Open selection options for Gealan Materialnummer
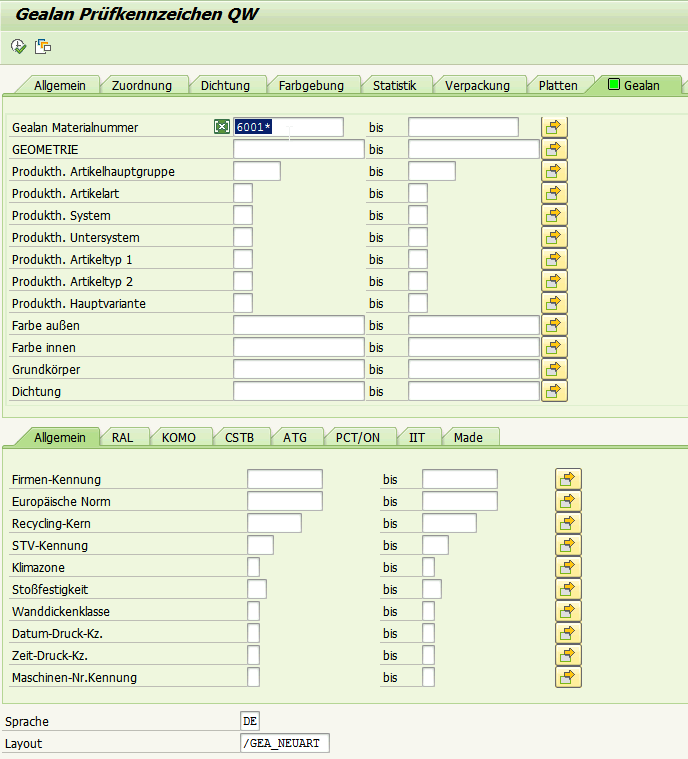The image size is (688, 759). [222, 127]
